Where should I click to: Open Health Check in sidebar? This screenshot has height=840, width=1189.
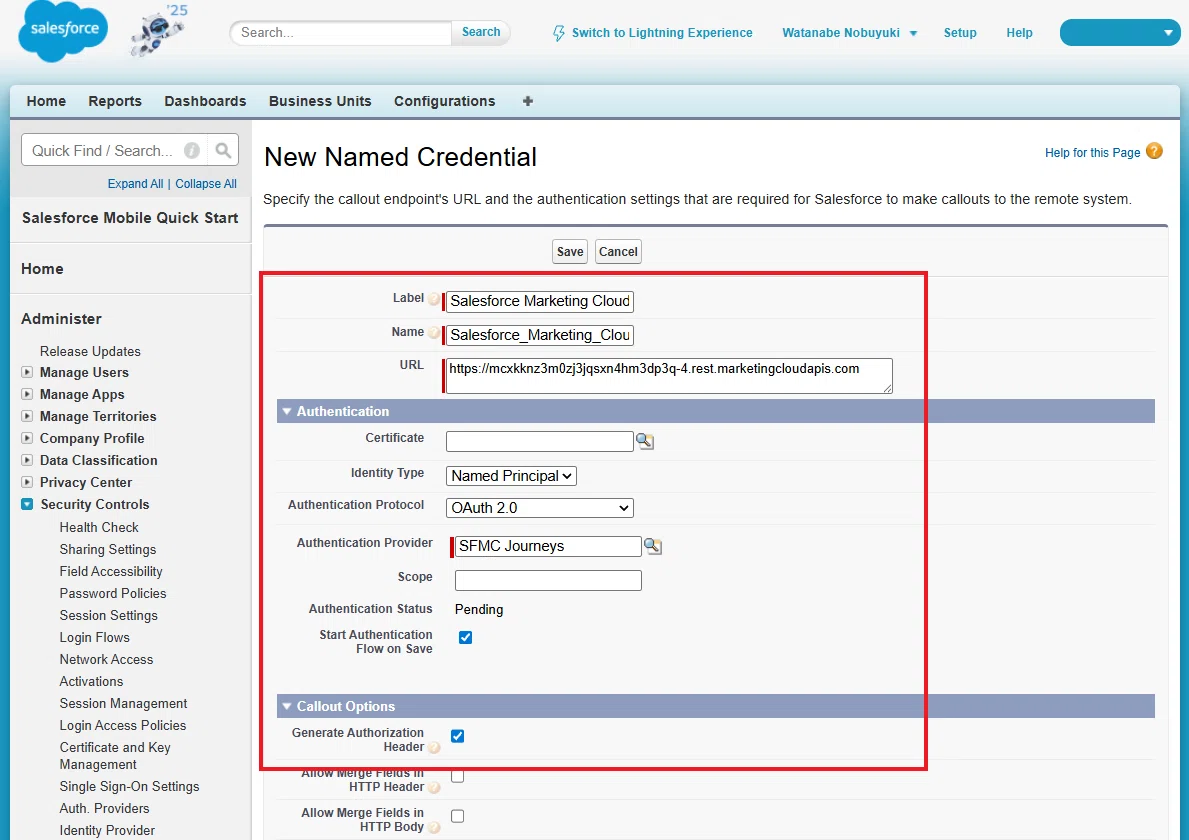pos(99,527)
